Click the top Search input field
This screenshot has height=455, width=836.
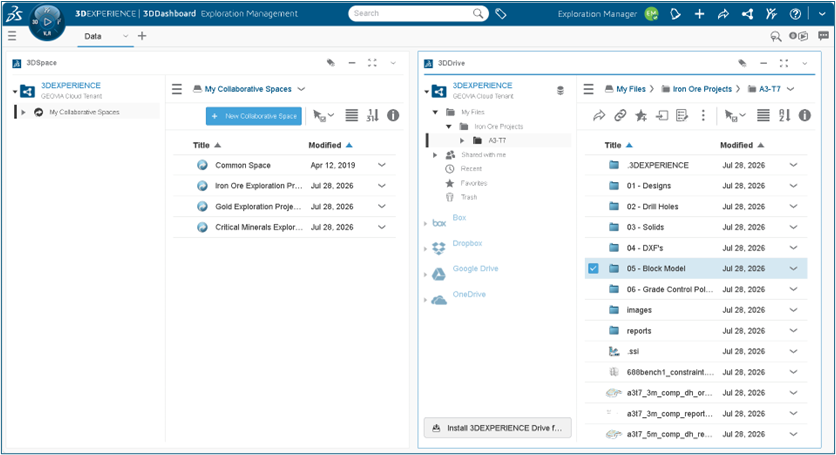pos(419,14)
